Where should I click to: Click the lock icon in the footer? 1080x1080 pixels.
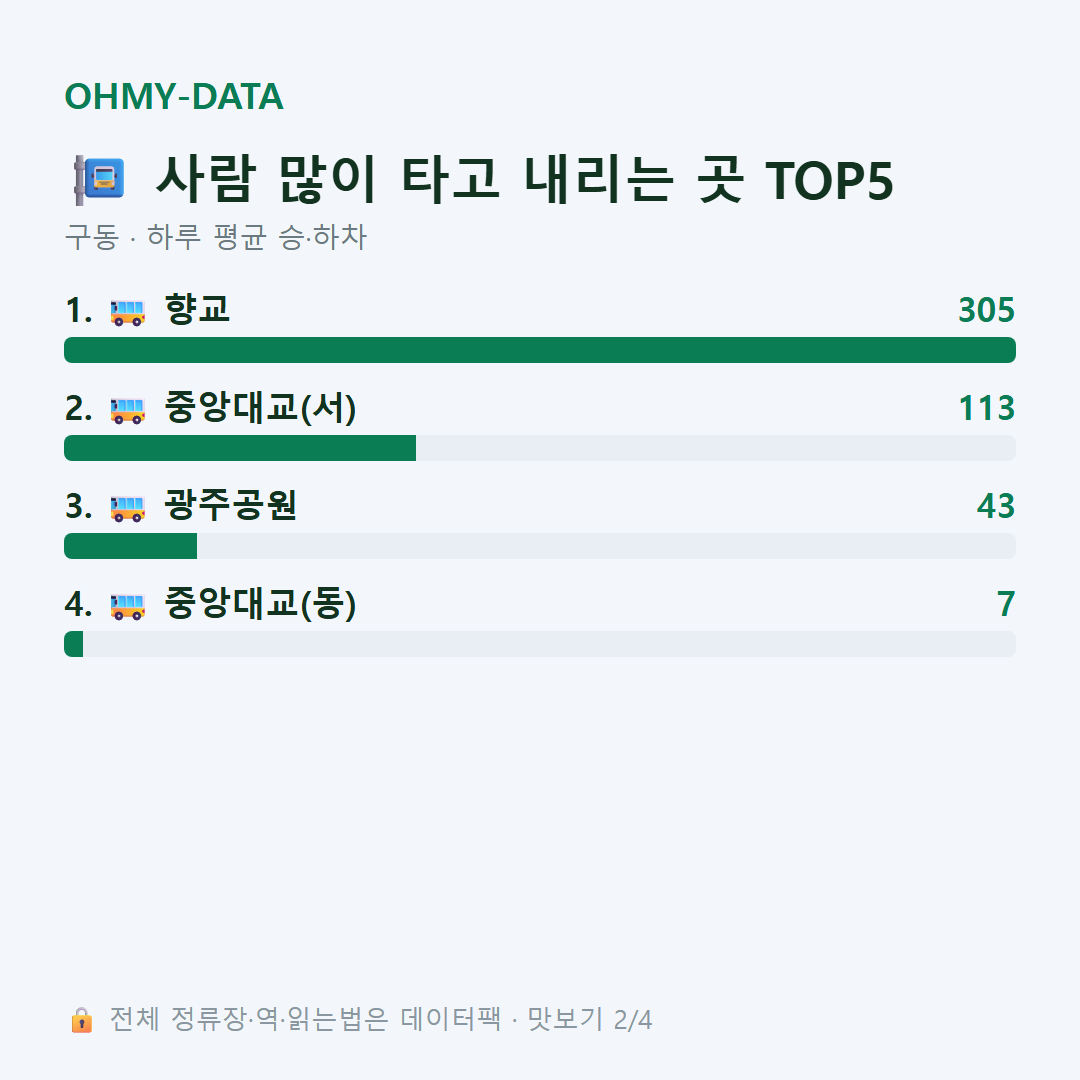(81, 1019)
